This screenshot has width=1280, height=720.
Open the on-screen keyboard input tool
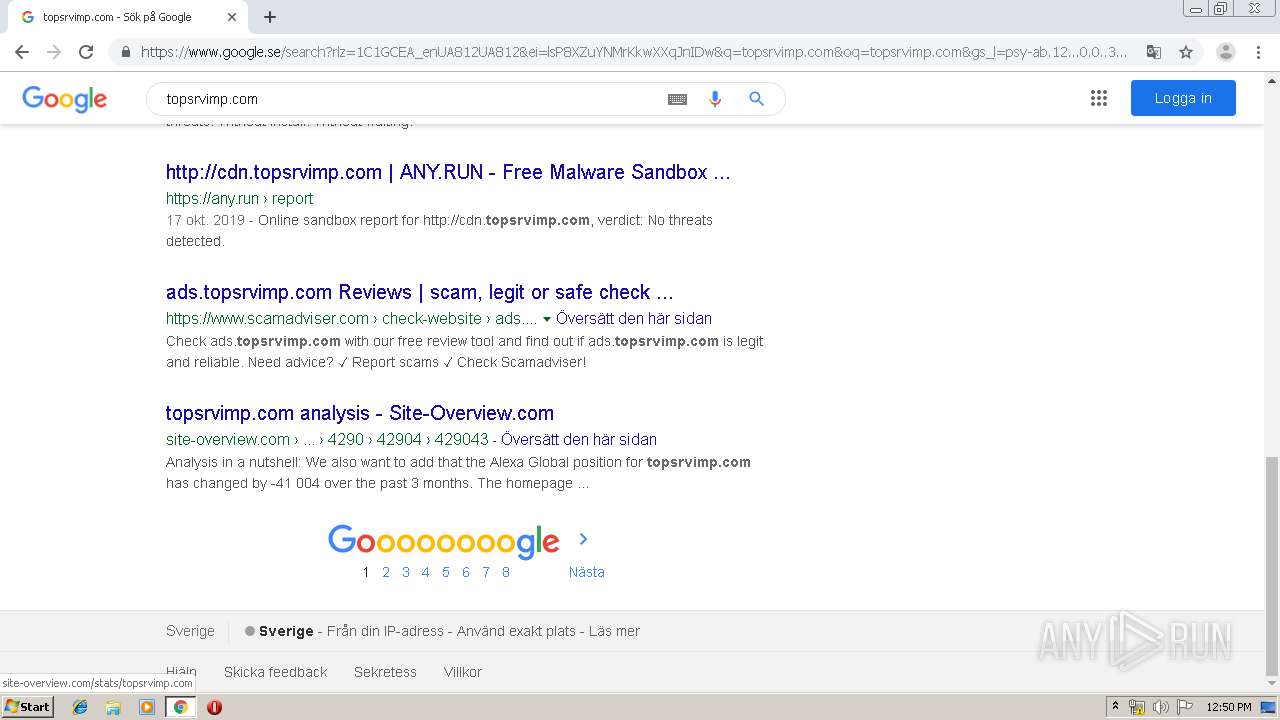coord(677,99)
